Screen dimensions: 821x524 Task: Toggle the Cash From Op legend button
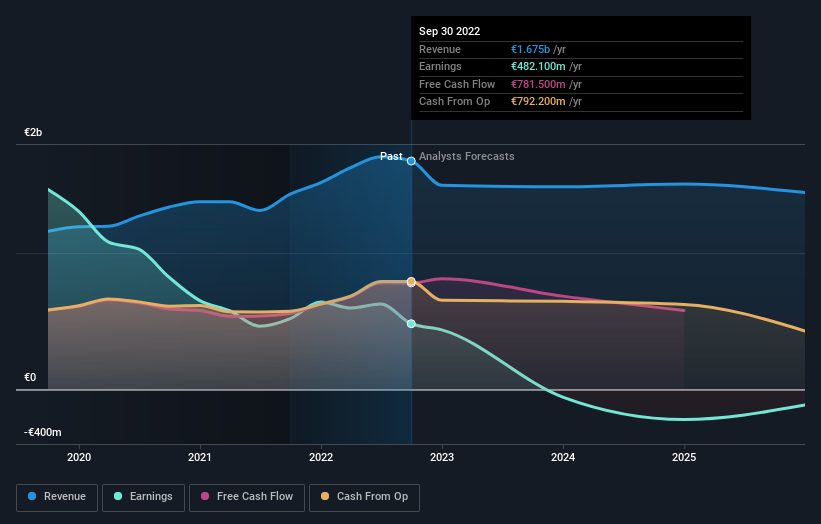click(x=364, y=497)
